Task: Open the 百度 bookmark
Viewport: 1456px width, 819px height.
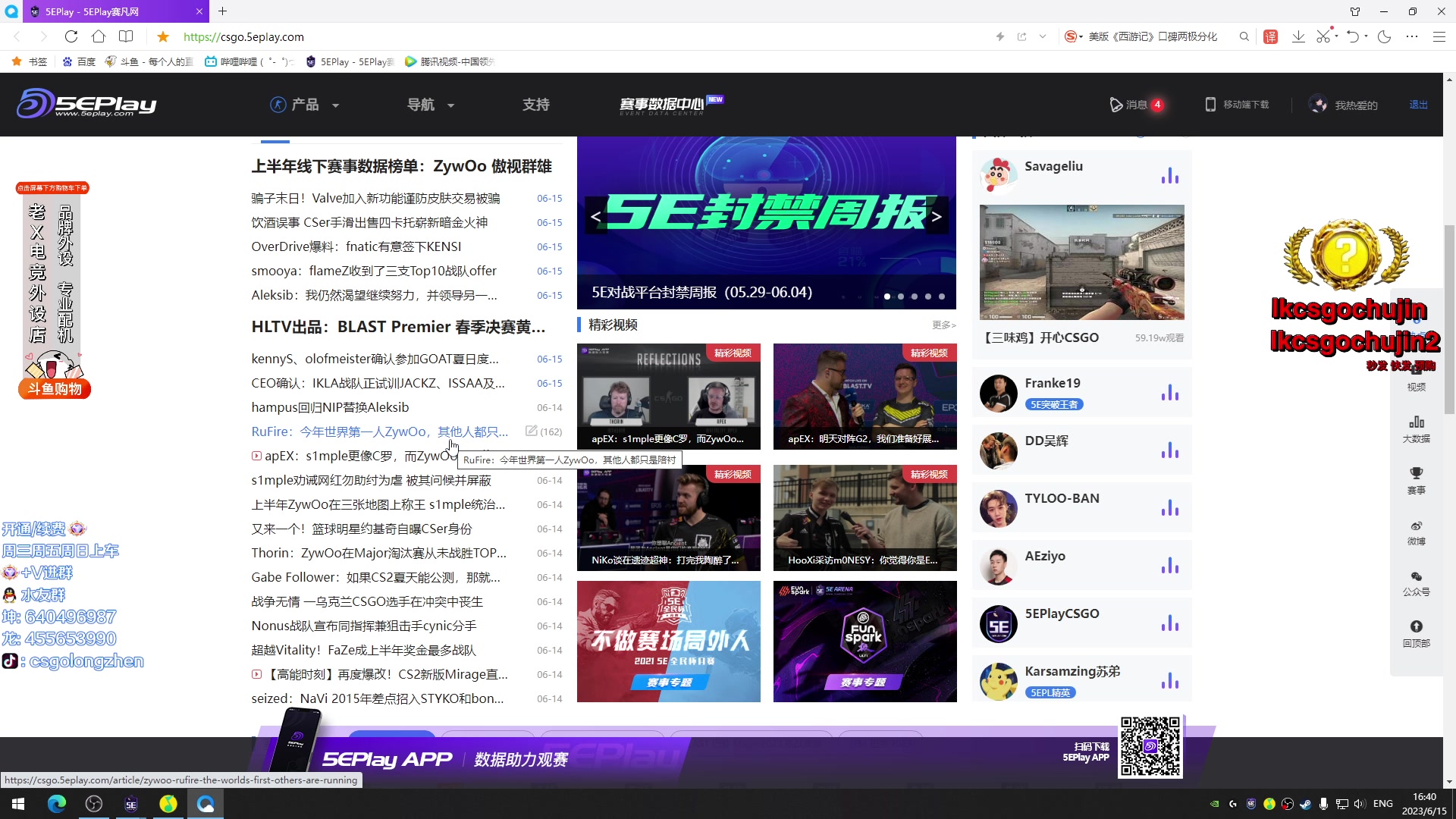Action: (x=79, y=61)
